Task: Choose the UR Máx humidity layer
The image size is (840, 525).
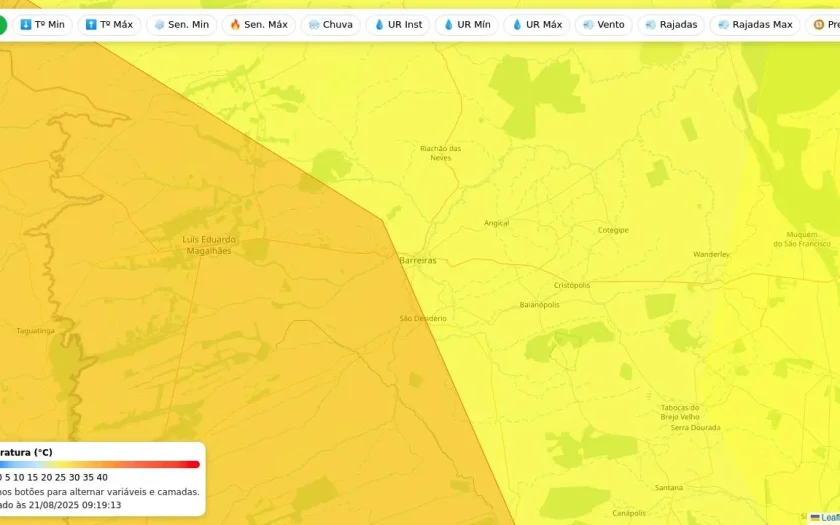Action: (x=537, y=25)
